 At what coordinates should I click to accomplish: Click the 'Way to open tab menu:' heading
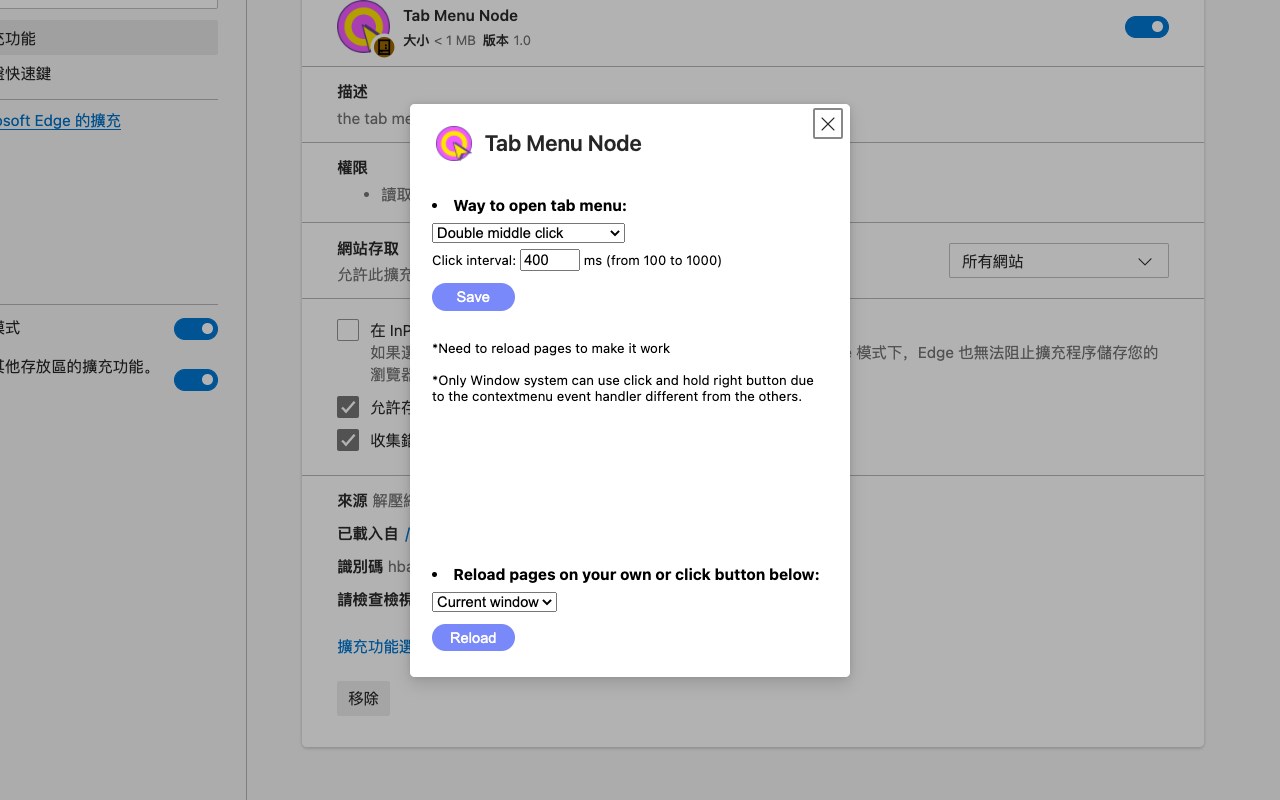540,206
